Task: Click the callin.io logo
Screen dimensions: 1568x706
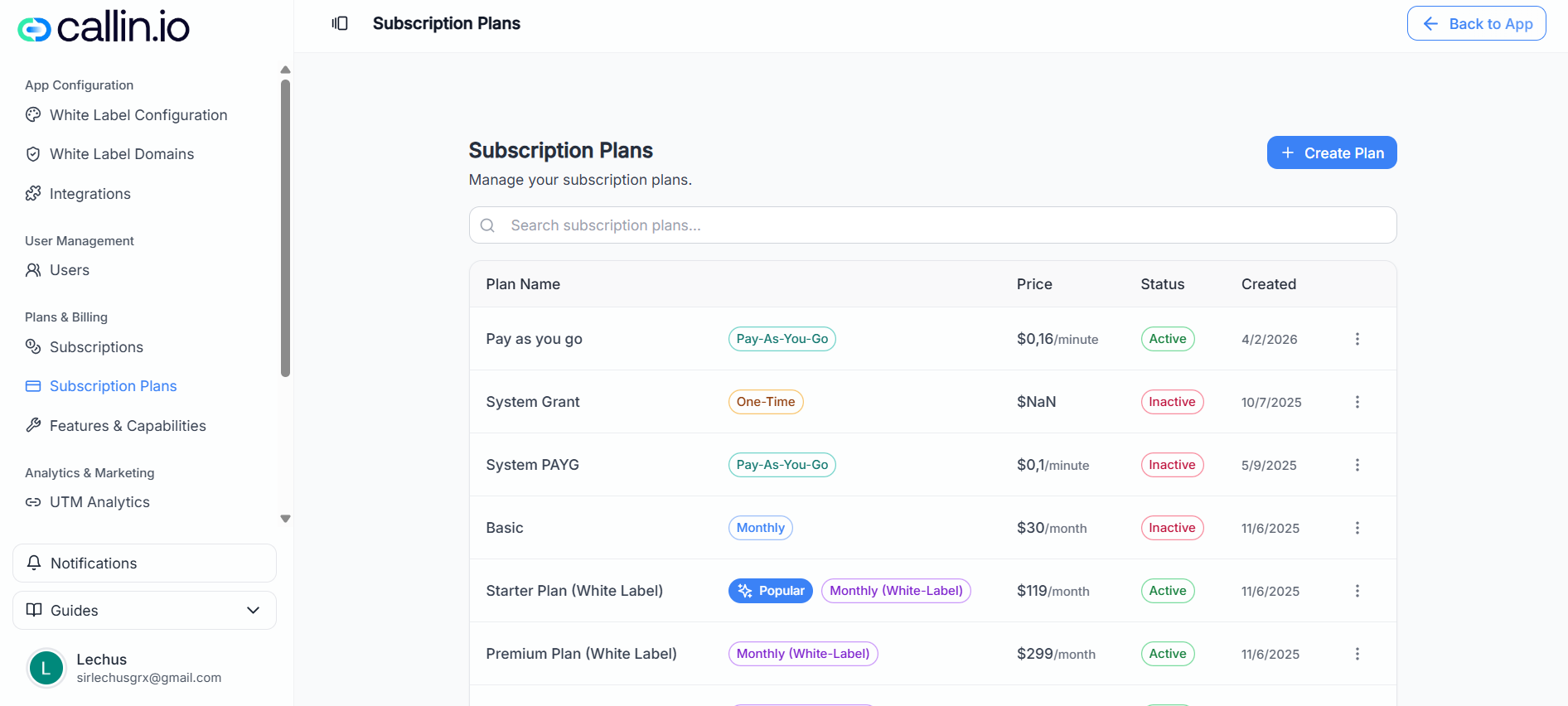Action: [103, 26]
